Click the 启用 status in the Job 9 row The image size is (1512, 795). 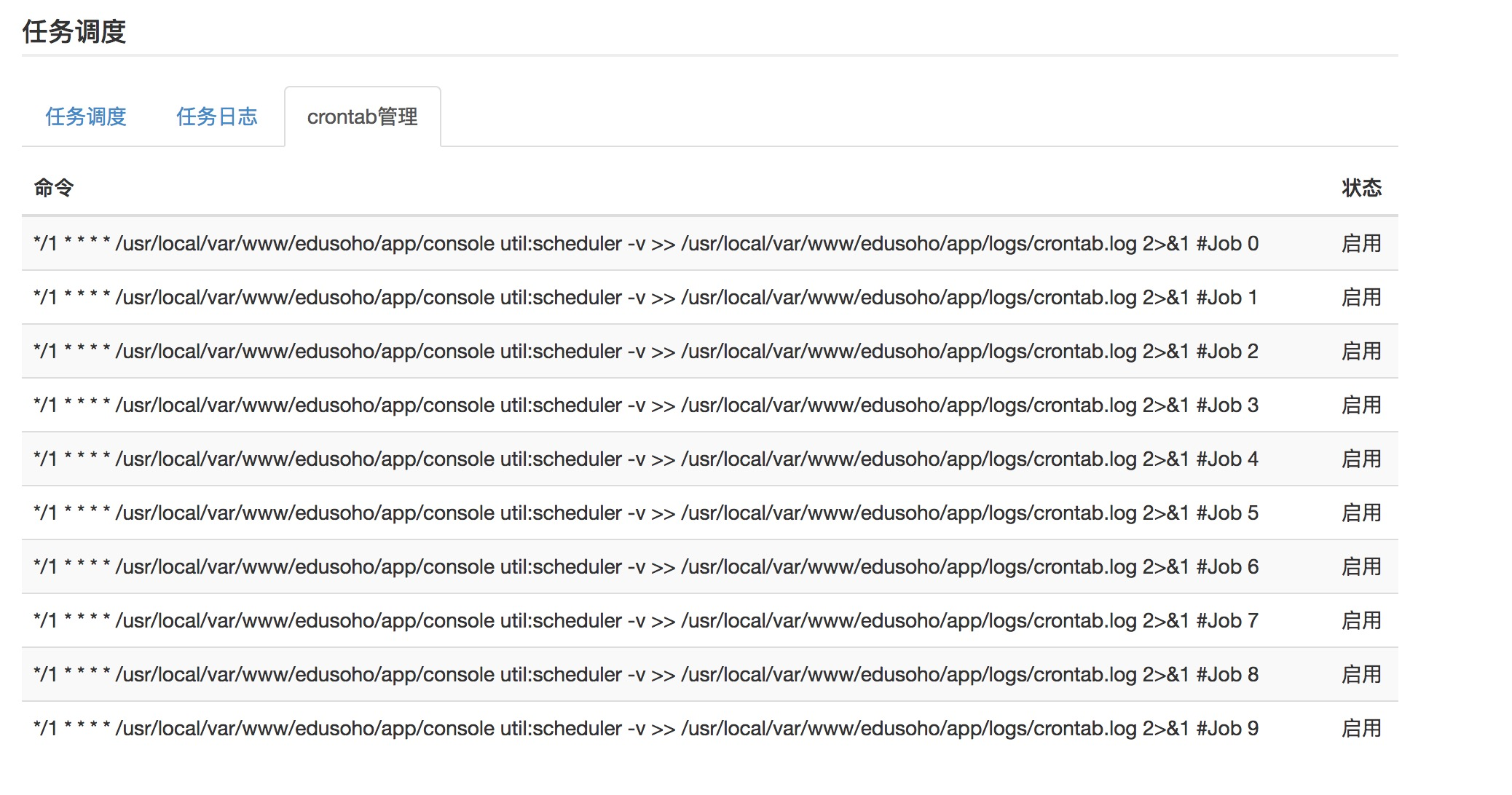[x=1361, y=728]
